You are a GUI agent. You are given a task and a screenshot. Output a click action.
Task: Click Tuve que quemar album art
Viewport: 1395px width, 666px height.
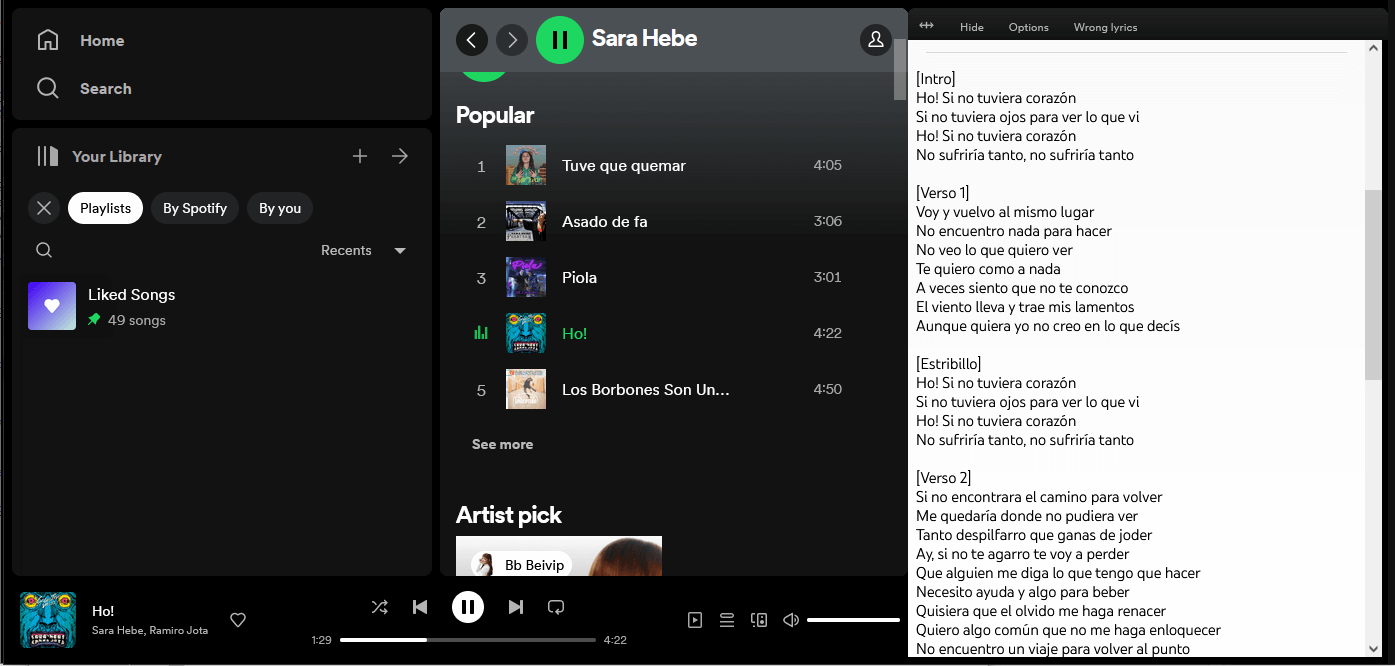526,166
